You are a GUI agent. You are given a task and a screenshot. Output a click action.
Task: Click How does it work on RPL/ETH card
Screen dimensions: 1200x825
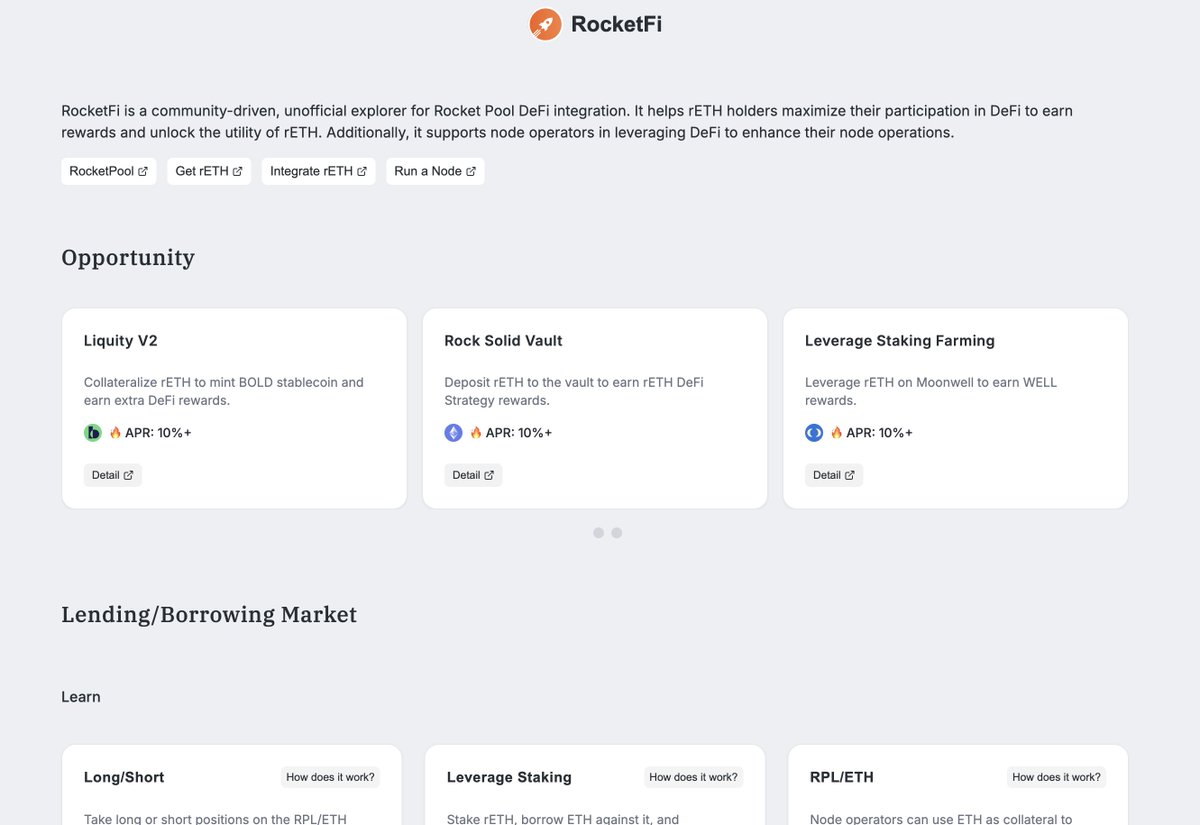tap(1056, 776)
